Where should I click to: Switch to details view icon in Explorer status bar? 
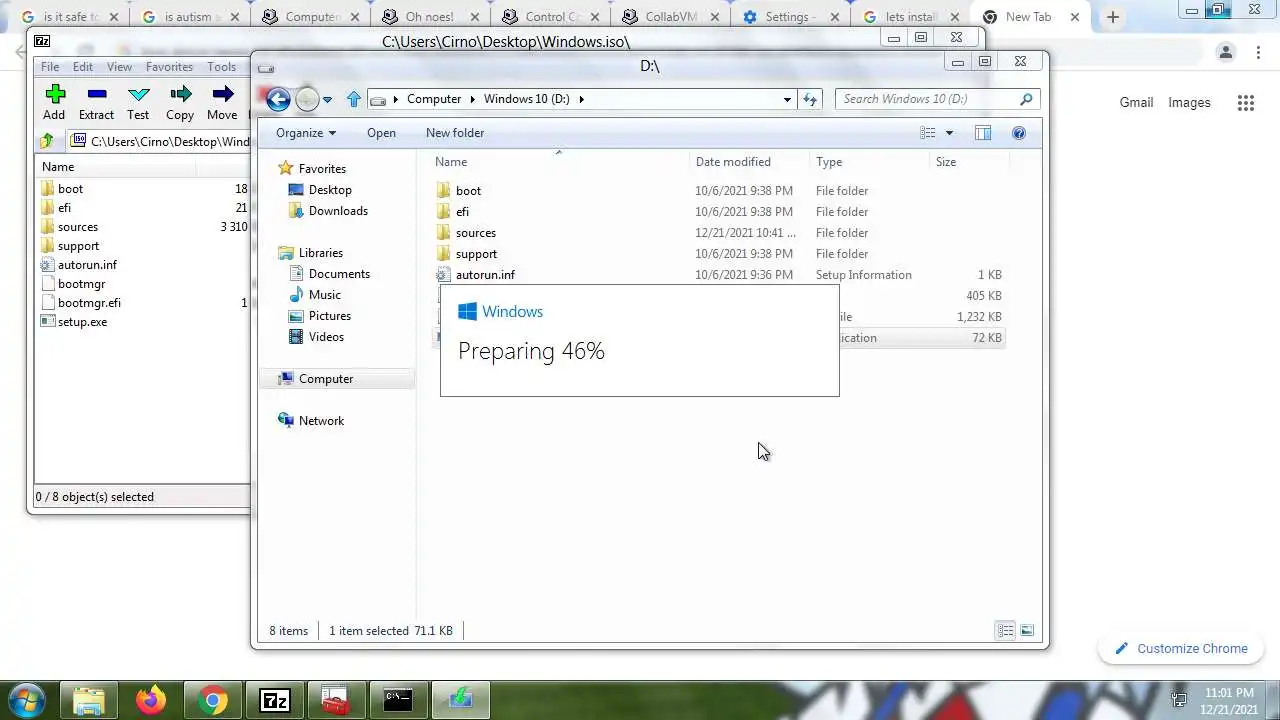click(1005, 631)
